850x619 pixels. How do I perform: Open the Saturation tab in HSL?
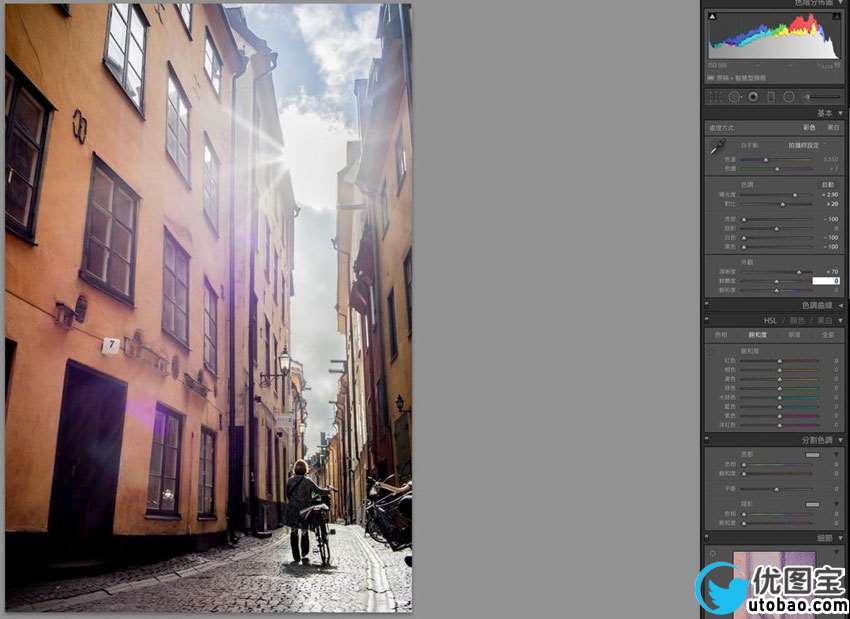pyautogui.click(x=758, y=335)
